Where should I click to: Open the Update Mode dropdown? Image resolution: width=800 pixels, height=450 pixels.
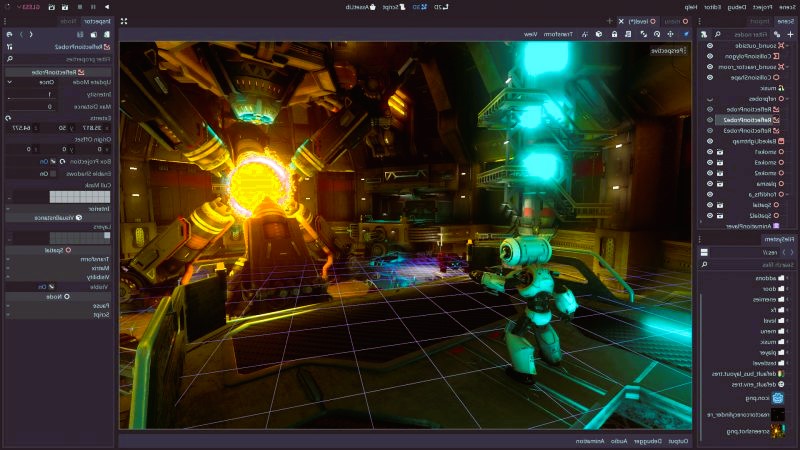pos(30,82)
